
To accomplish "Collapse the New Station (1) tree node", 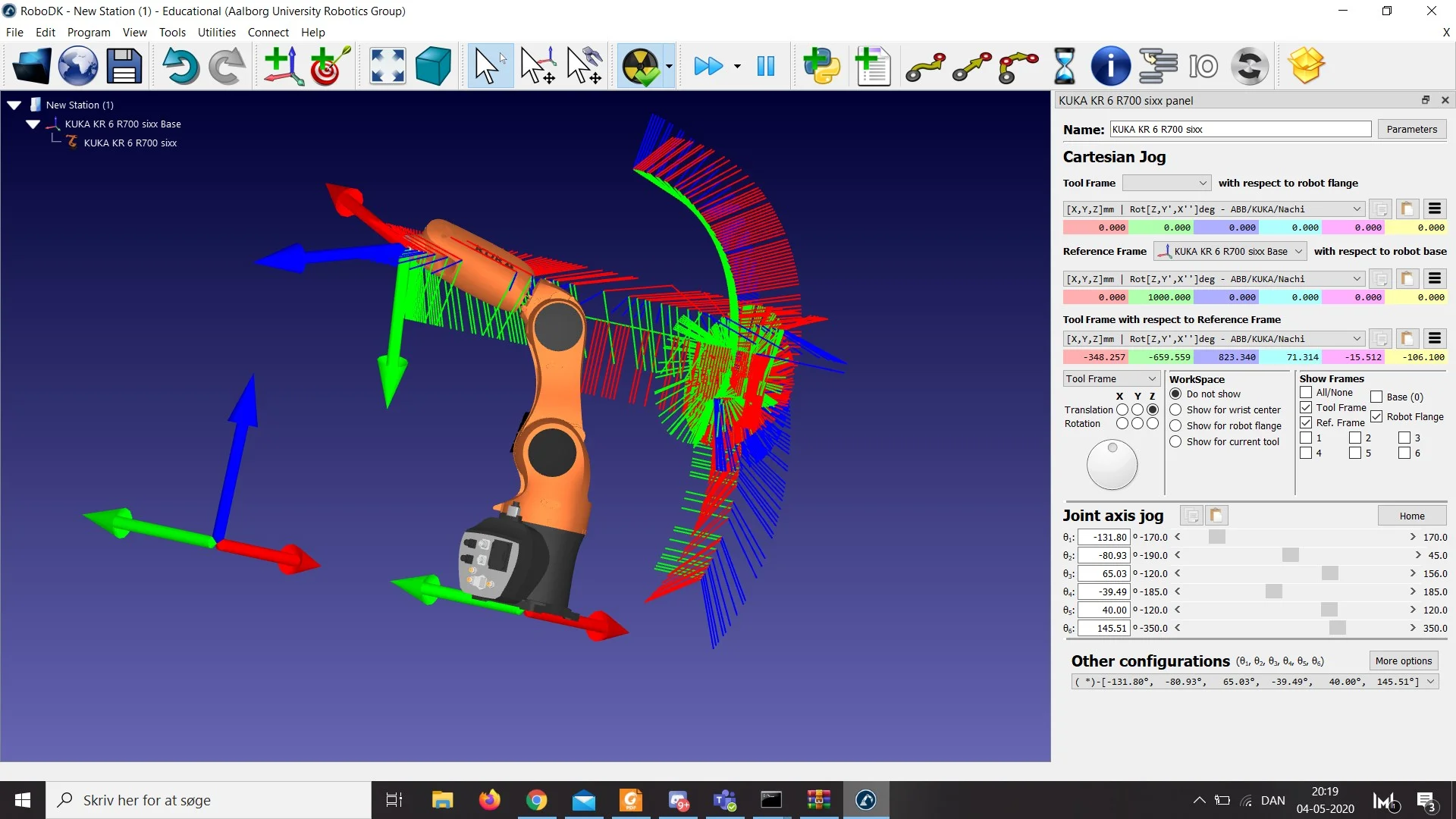I will click(14, 105).
